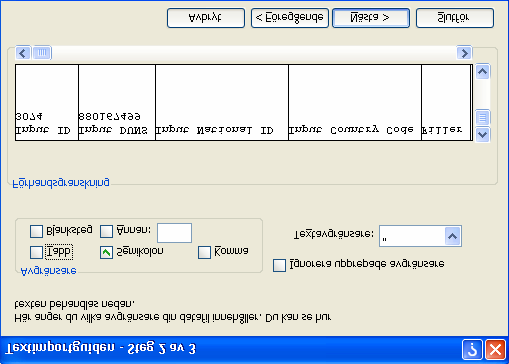Tick the Tabb delimiter checkbox
The image size is (509, 364).
click(x=36, y=253)
